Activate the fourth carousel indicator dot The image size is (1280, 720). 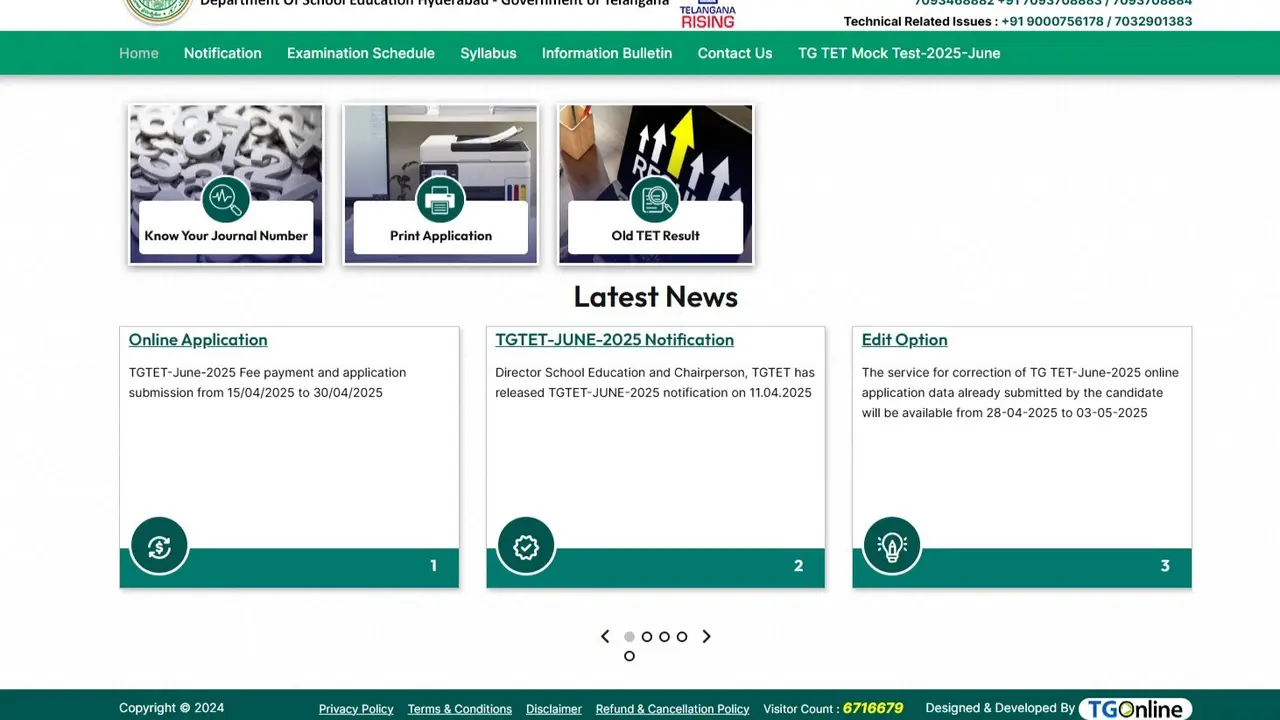(681, 636)
